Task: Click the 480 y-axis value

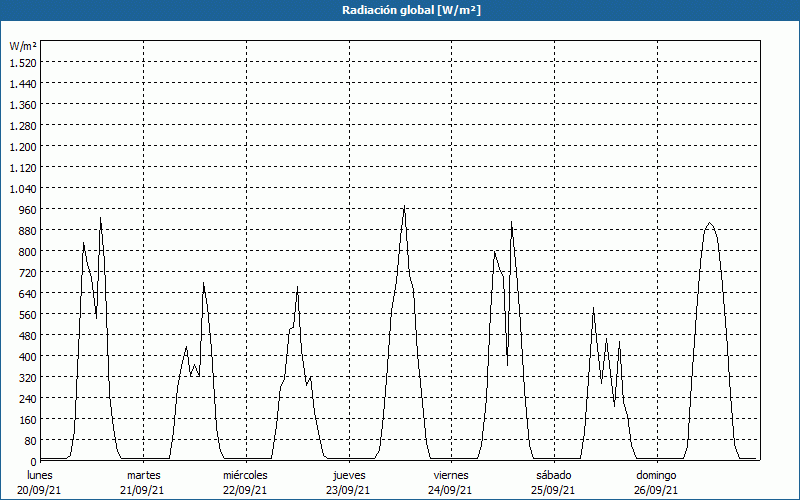Action: tap(28, 335)
